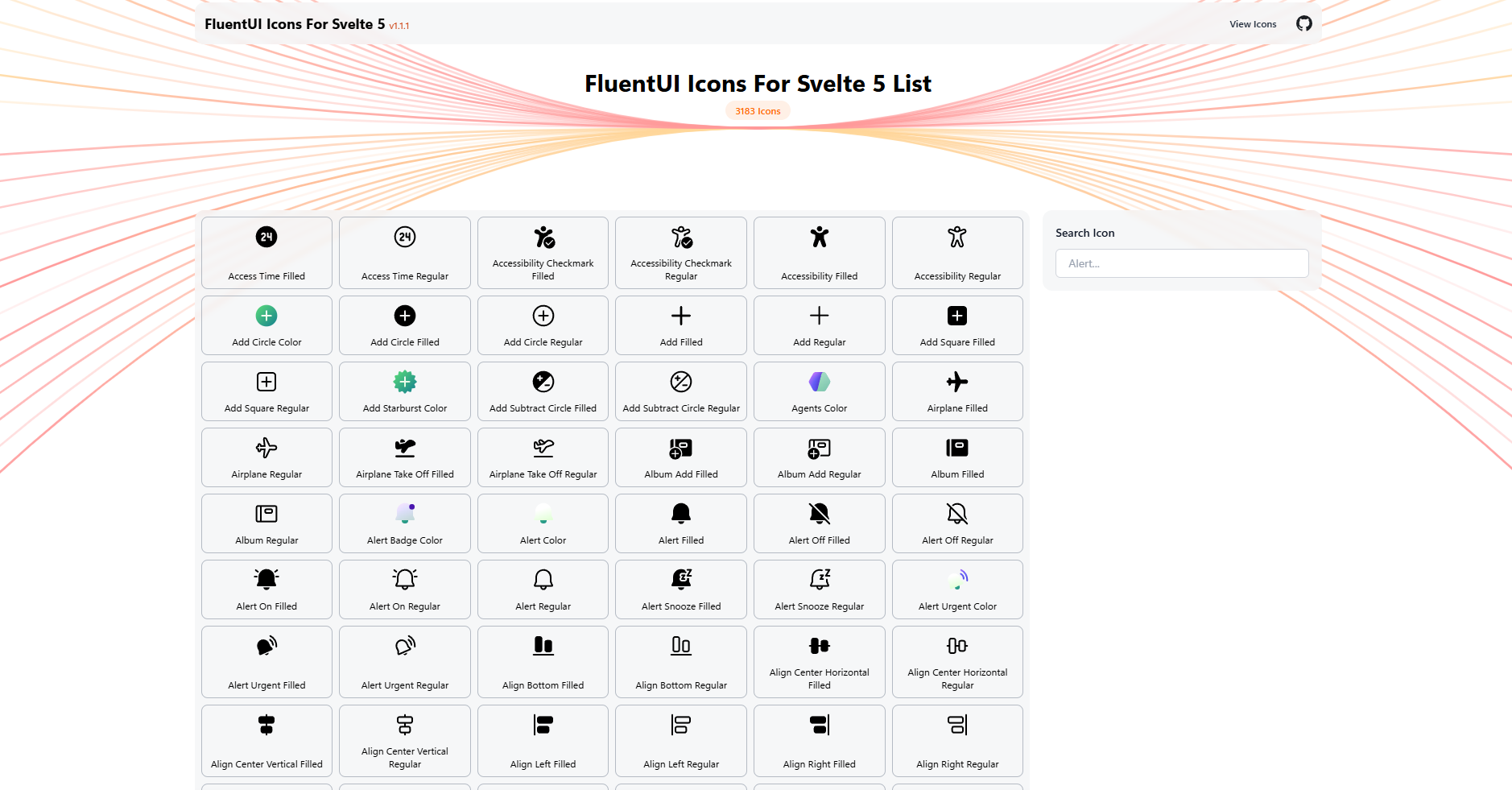The image size is (1512, 790).
Task: Click the "FluentUI Icons For Svelte 5 List" heading
Action: (x=758, y=84)
